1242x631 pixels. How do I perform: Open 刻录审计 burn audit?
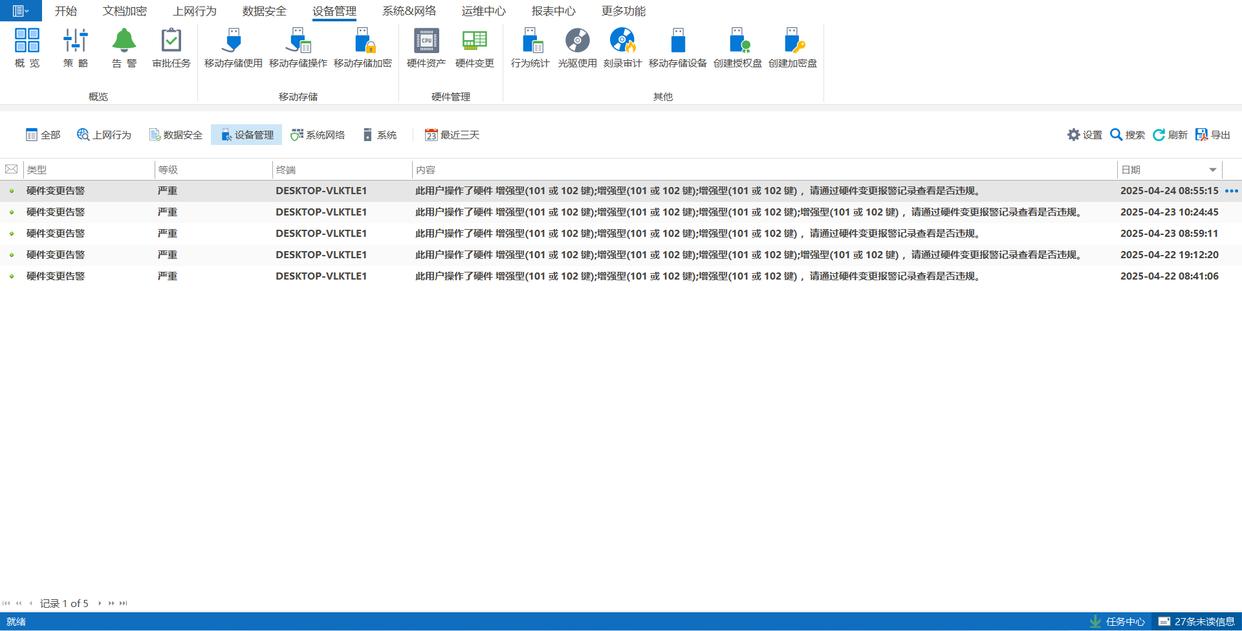(x=622, y=48)
